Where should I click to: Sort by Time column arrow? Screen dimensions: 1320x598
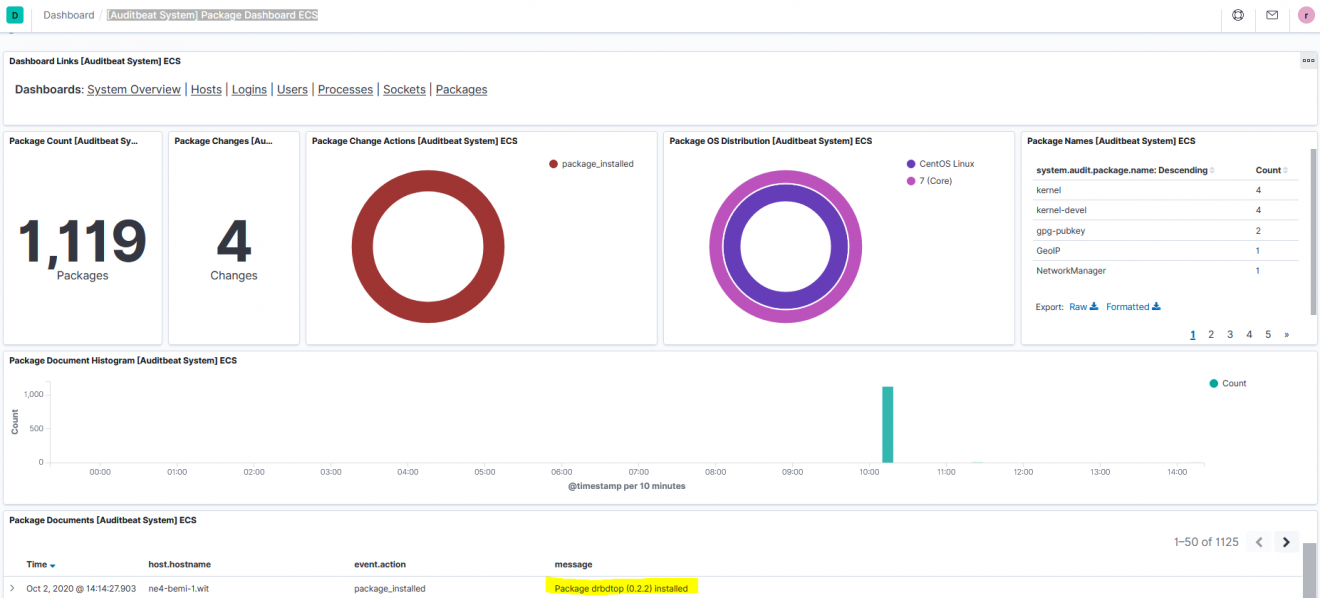[53, 566]
